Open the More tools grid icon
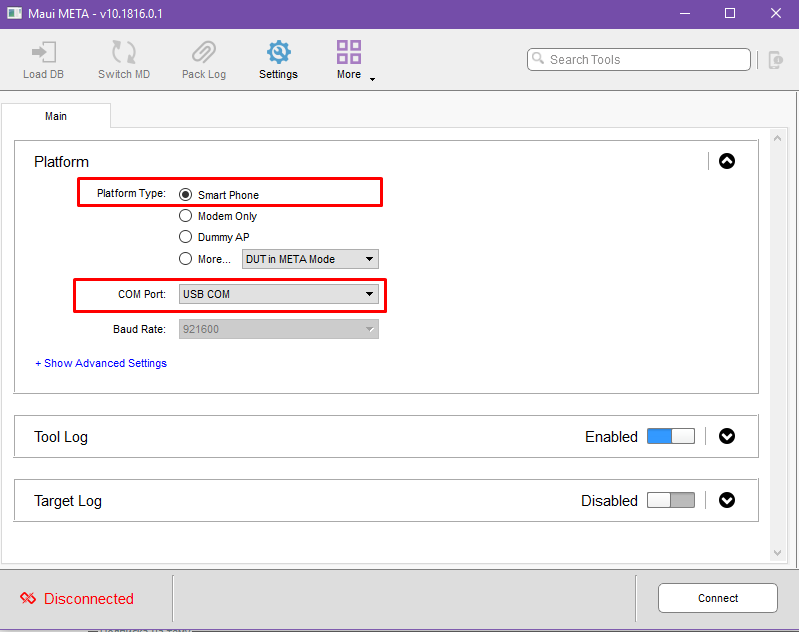Screen dimensions: 799x632 point(349,53)
